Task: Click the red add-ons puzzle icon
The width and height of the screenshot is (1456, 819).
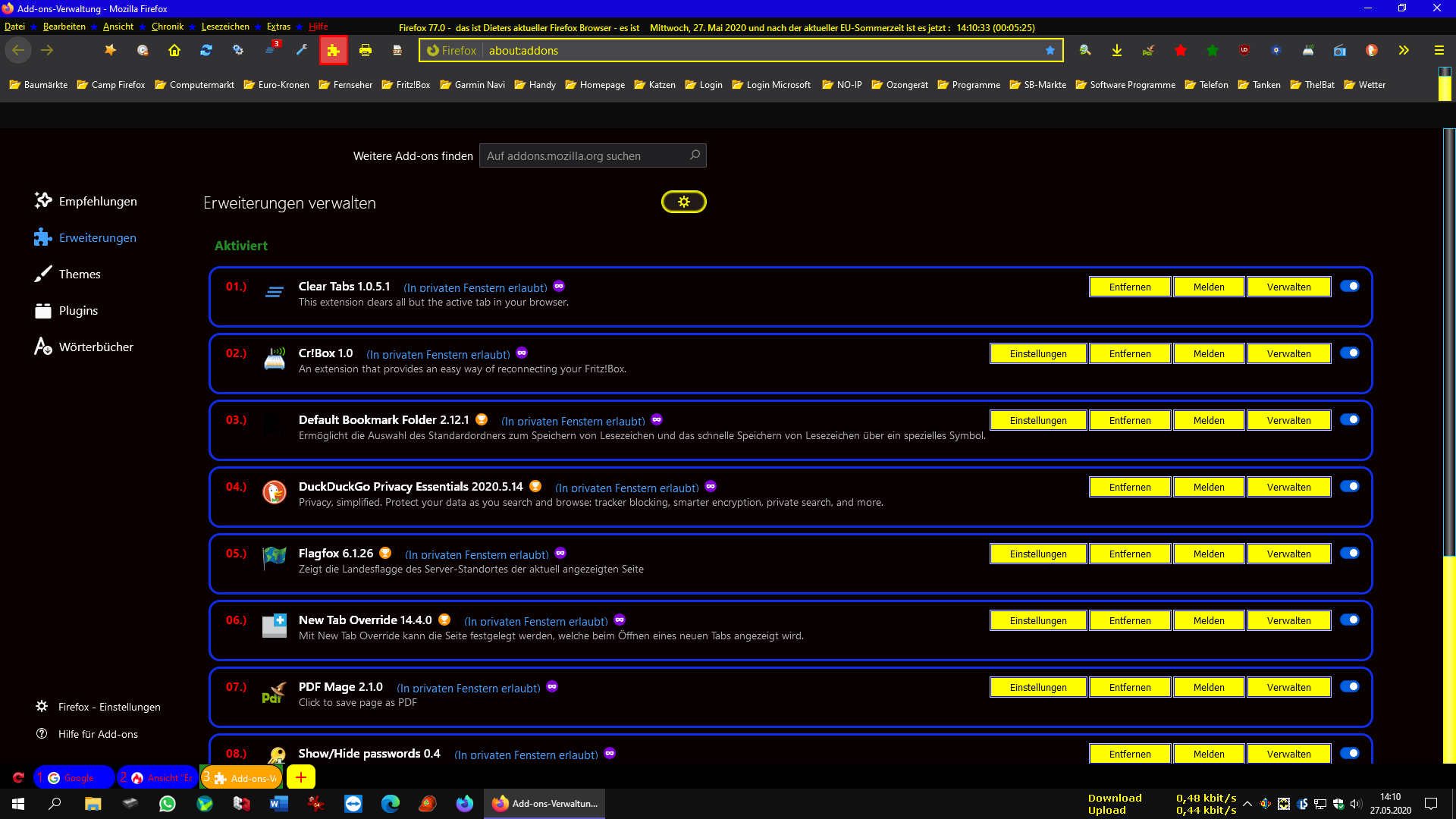Action: 334,50
